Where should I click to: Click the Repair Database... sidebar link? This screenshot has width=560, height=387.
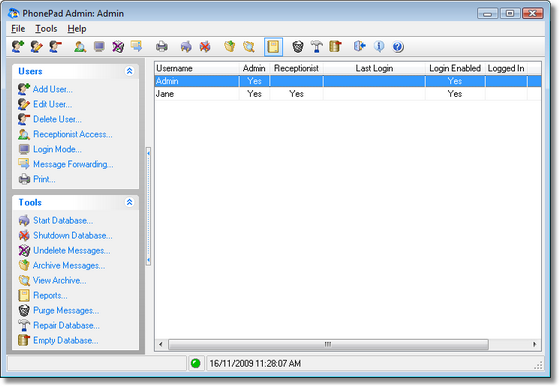tap(66, 326)
